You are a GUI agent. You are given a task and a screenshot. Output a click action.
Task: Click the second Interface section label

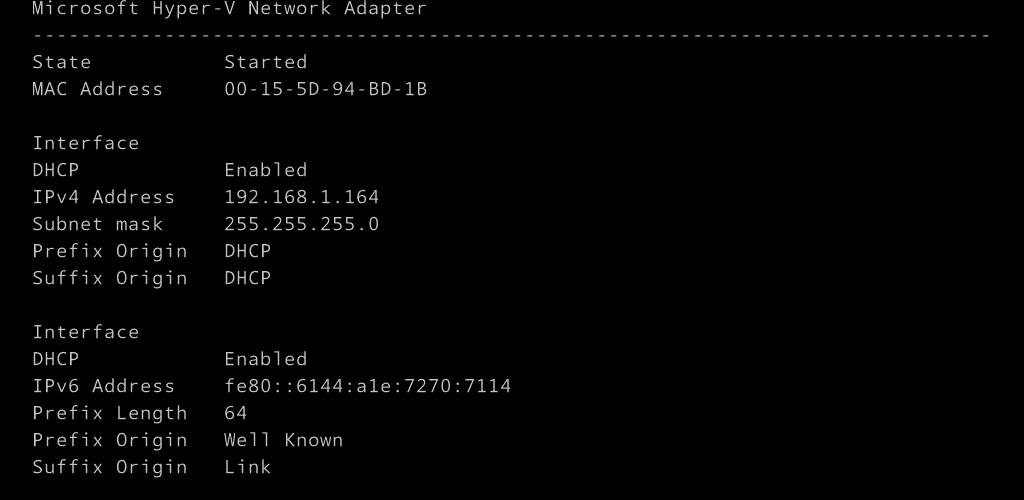[x=86, y=332]
